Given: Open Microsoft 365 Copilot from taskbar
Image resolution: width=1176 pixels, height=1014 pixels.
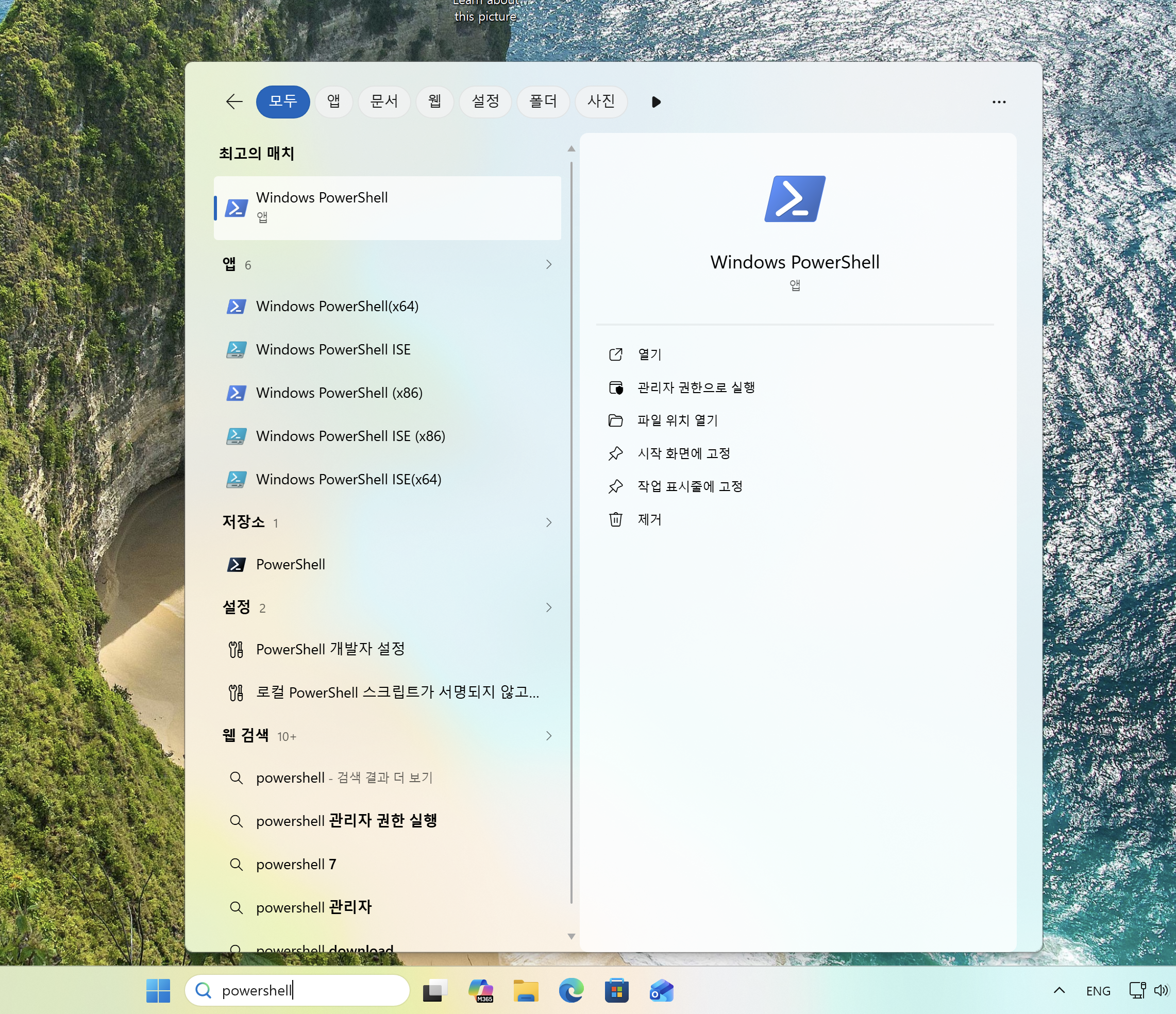Looking at the screenshot, I should 481,991.
